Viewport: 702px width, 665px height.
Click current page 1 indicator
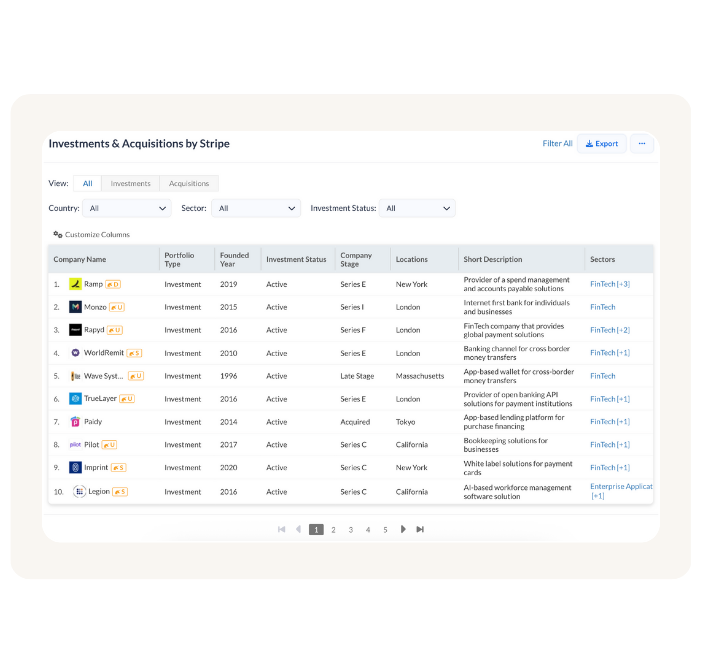[316, 530]
